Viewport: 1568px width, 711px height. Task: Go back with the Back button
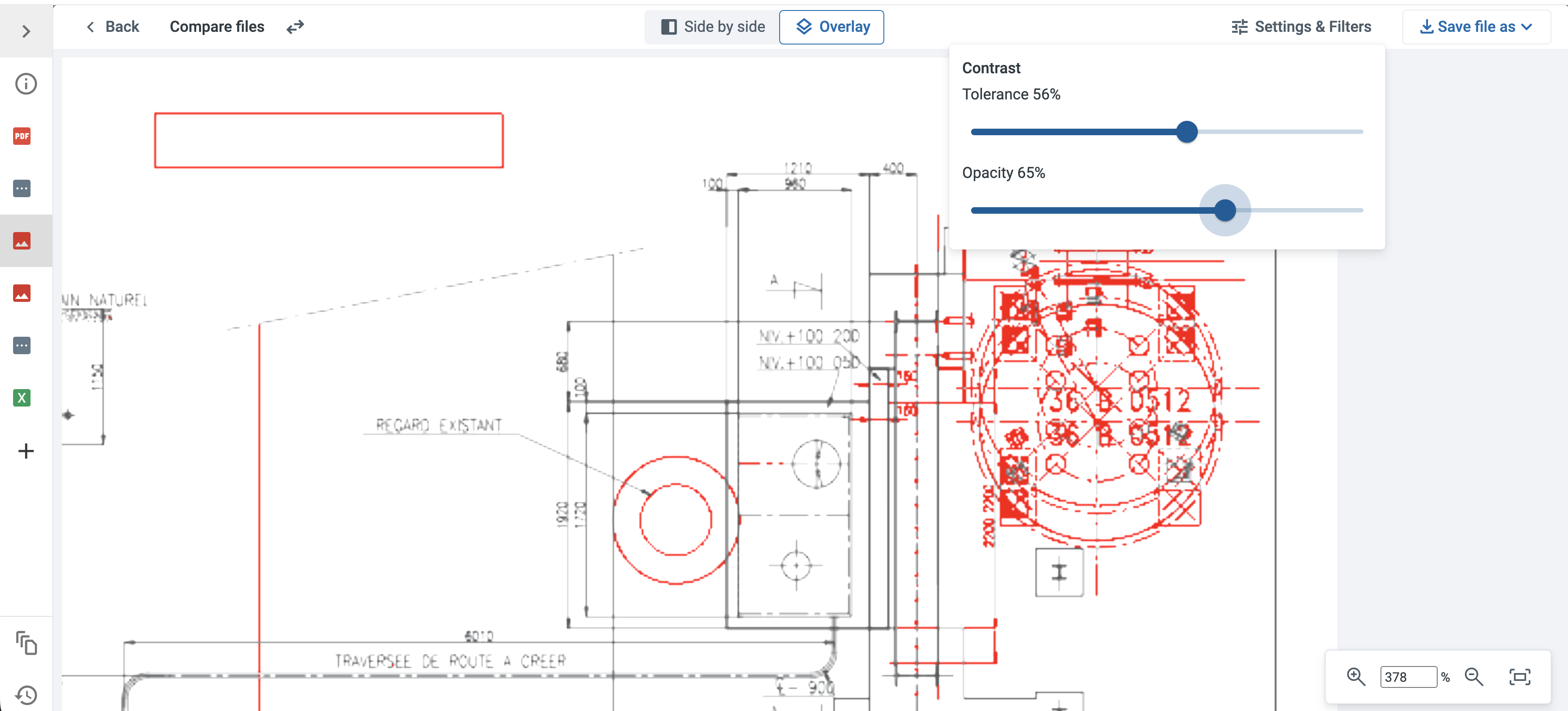[x=112, y=27]
